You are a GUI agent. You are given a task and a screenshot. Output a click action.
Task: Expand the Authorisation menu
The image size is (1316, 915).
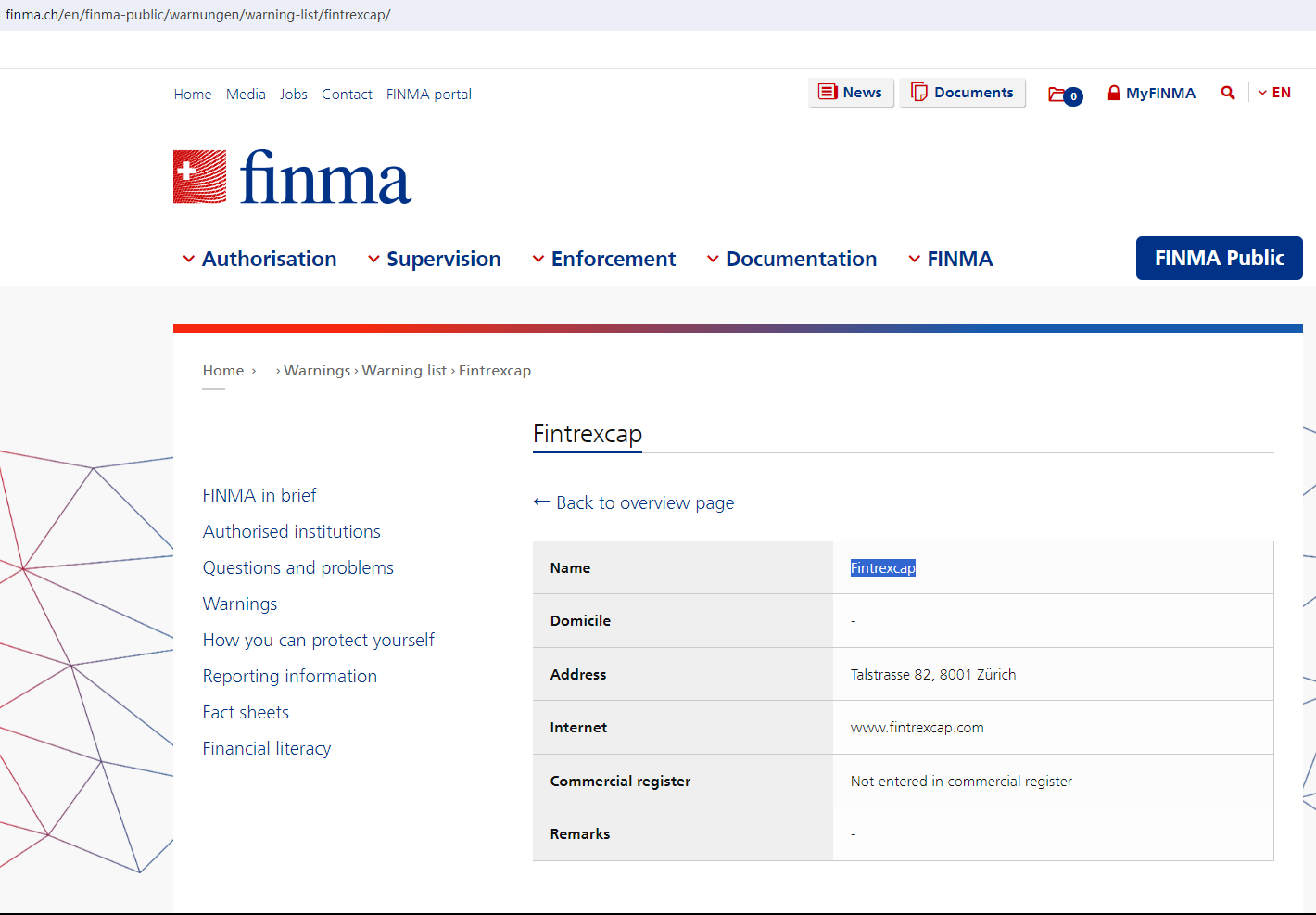point(259,259)
